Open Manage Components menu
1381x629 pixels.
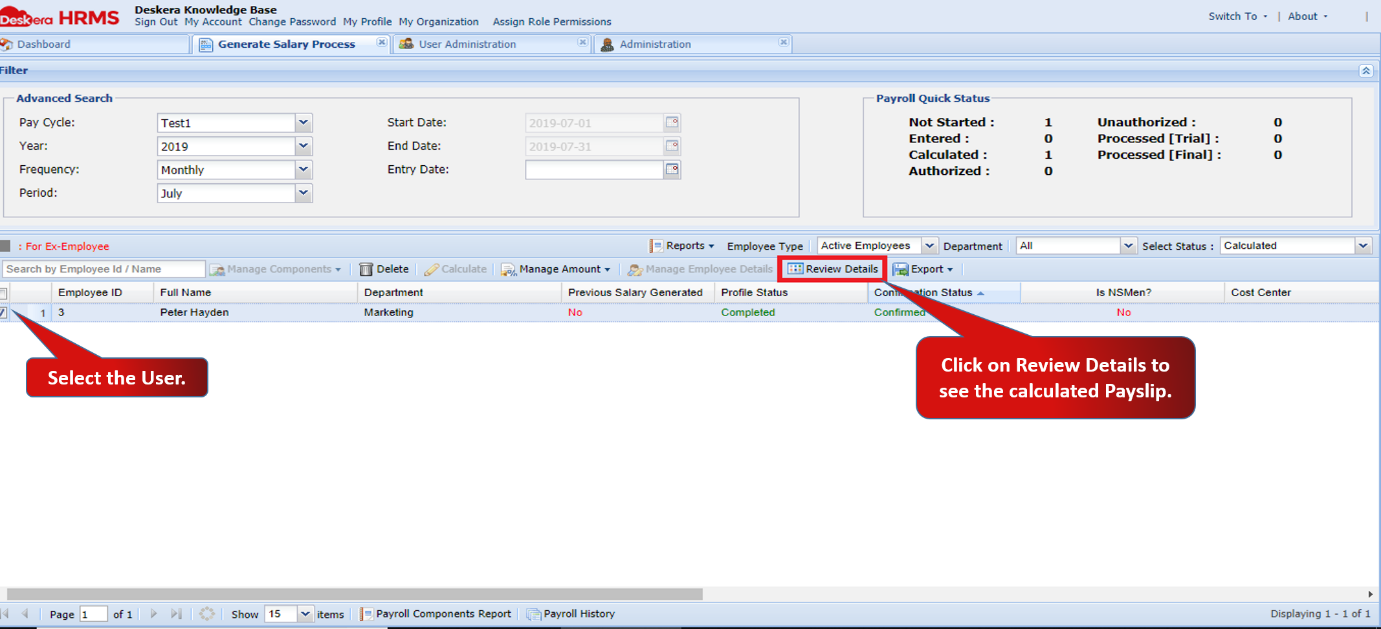coord(275,269)
